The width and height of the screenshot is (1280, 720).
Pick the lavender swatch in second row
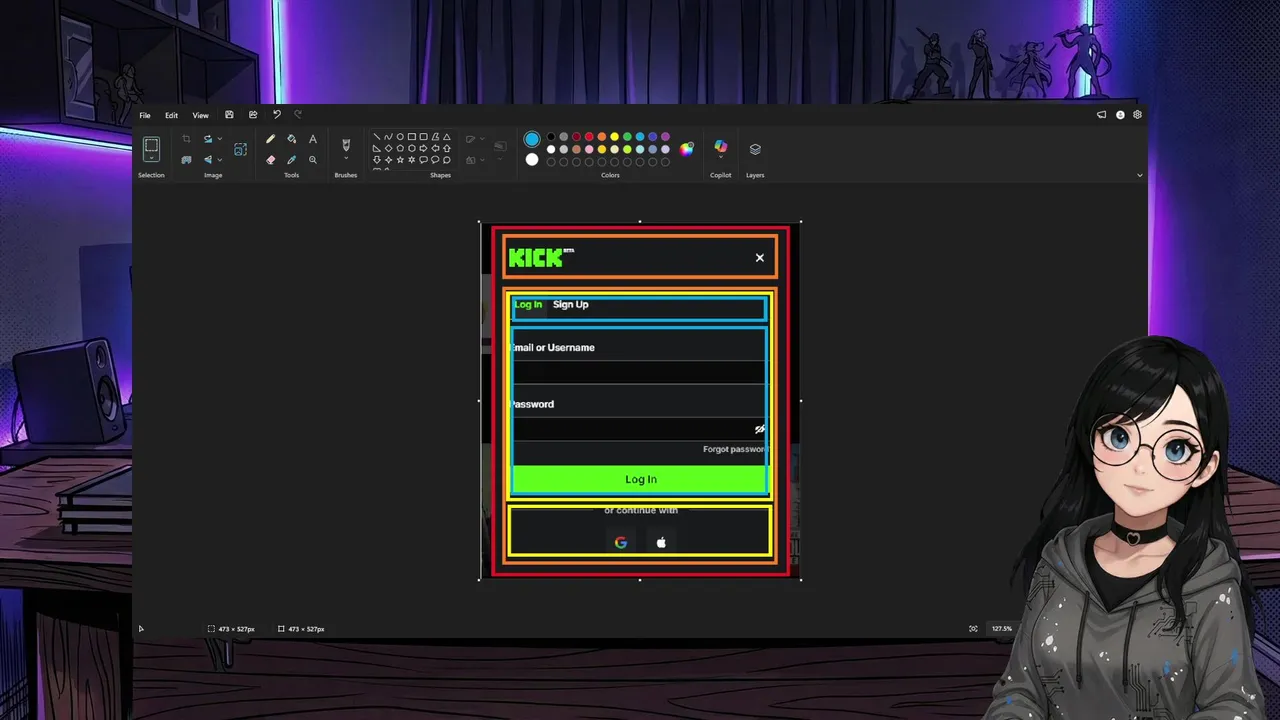(665, 149)
